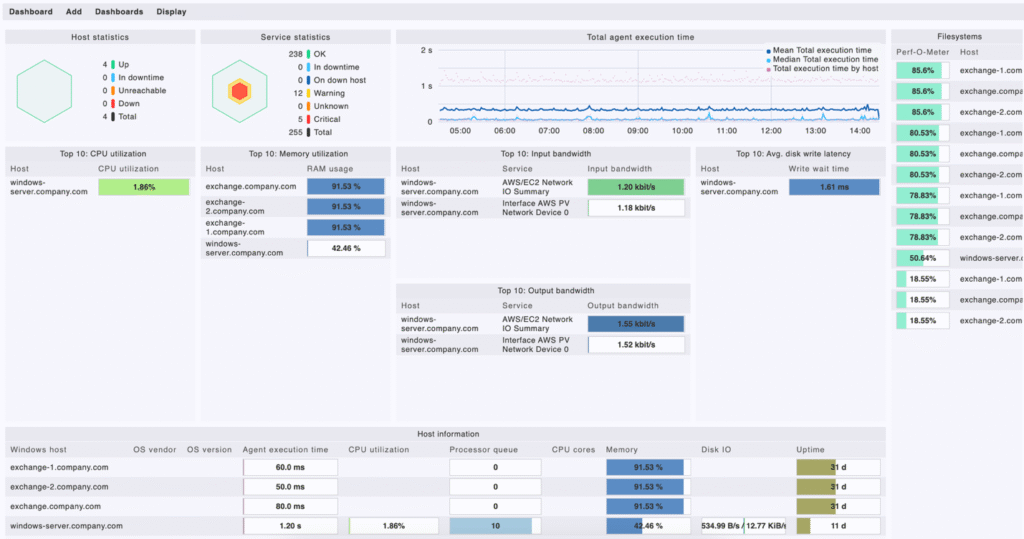Open the Add menu
The image size is (1024, 539).
tap(74, 12)
